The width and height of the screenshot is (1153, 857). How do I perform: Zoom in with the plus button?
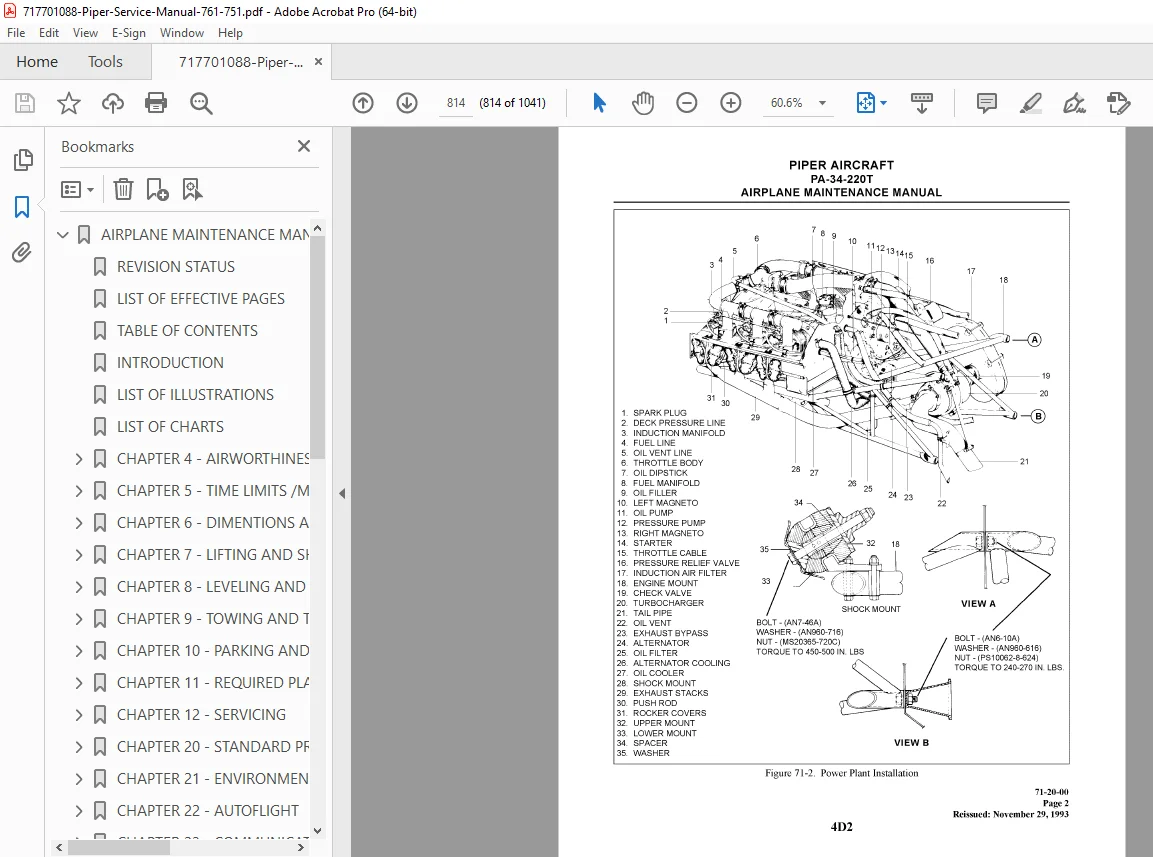(730, 103)
